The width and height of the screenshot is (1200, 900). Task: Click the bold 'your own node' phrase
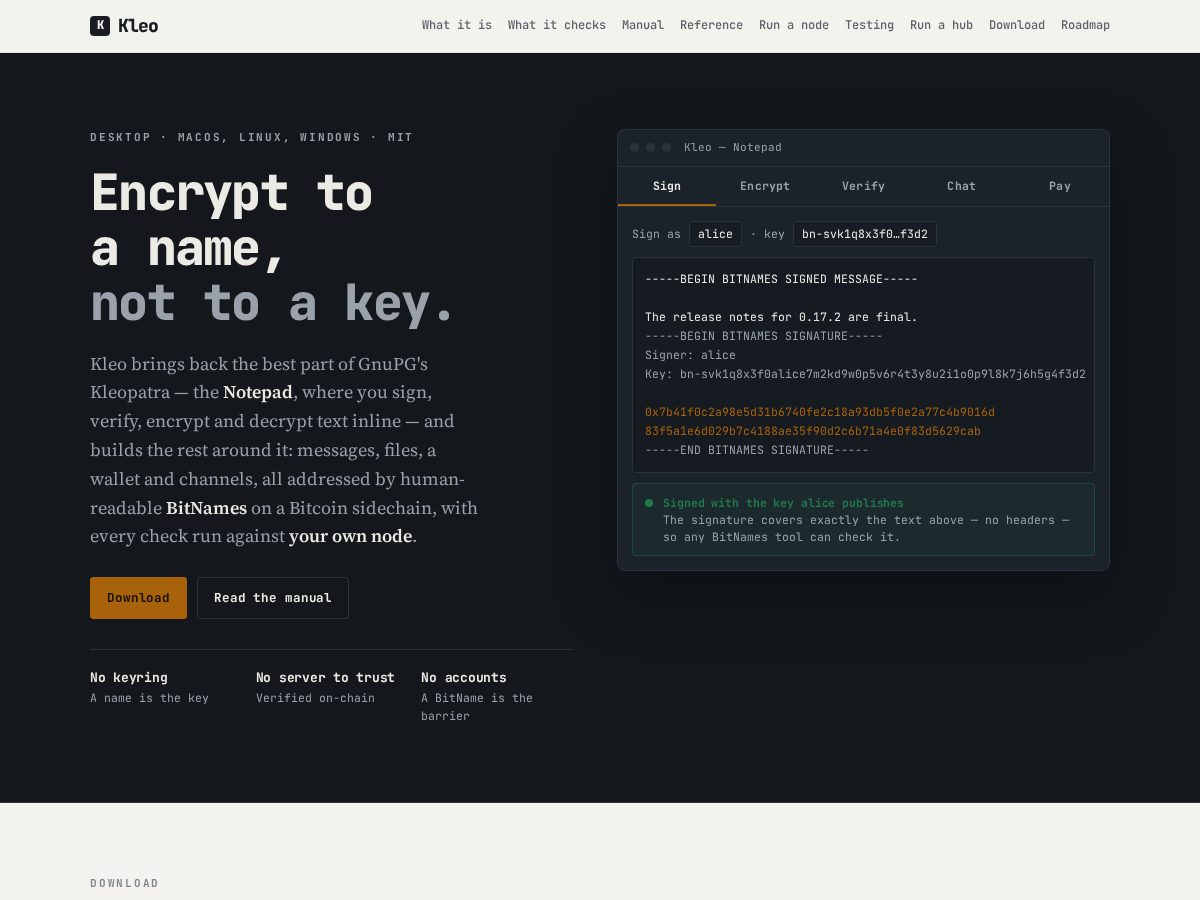(x=350, y=536)
